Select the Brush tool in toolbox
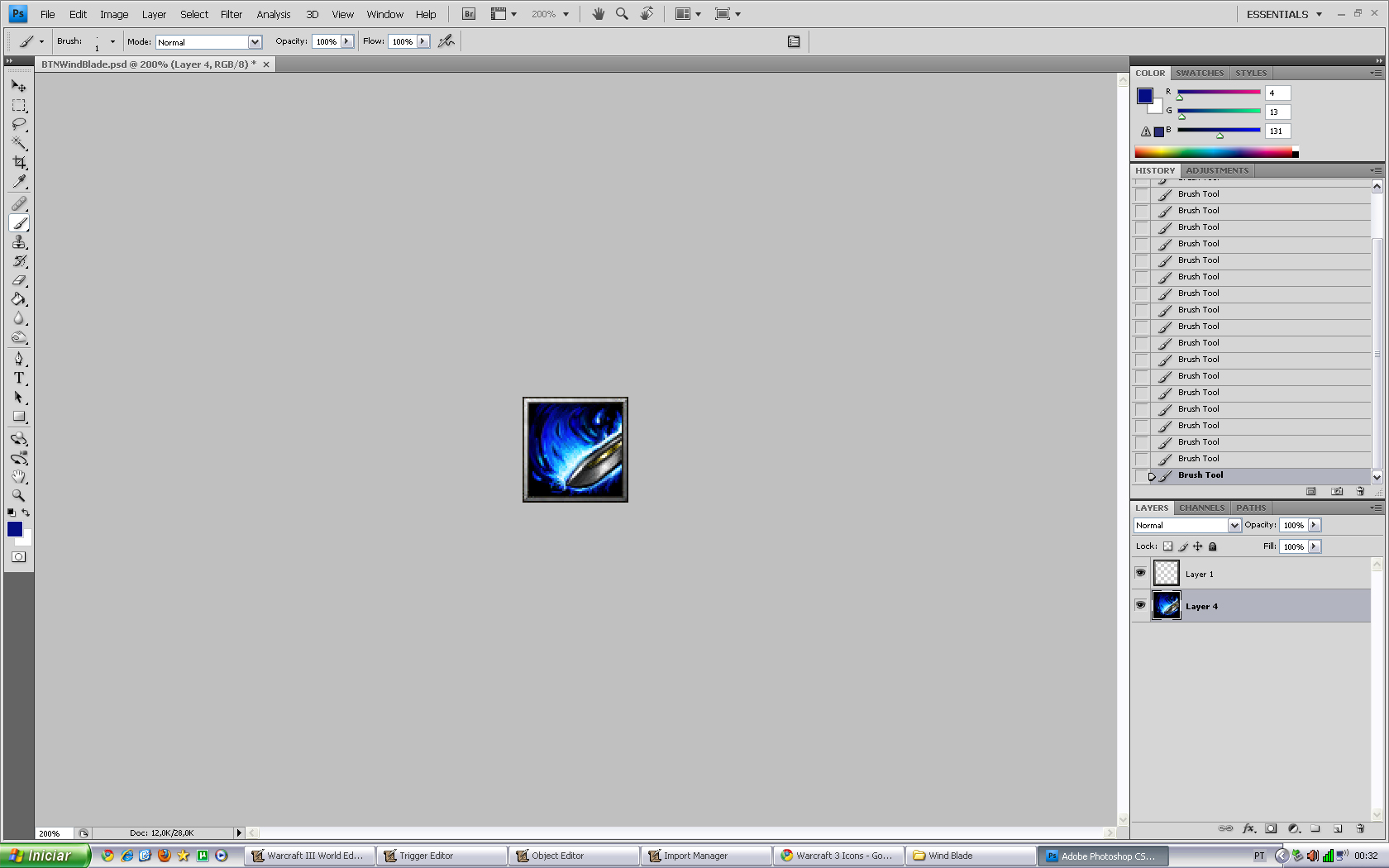The height and width of the screenshot is (868, 1389). pyautogui.click(x=19, y=223)
